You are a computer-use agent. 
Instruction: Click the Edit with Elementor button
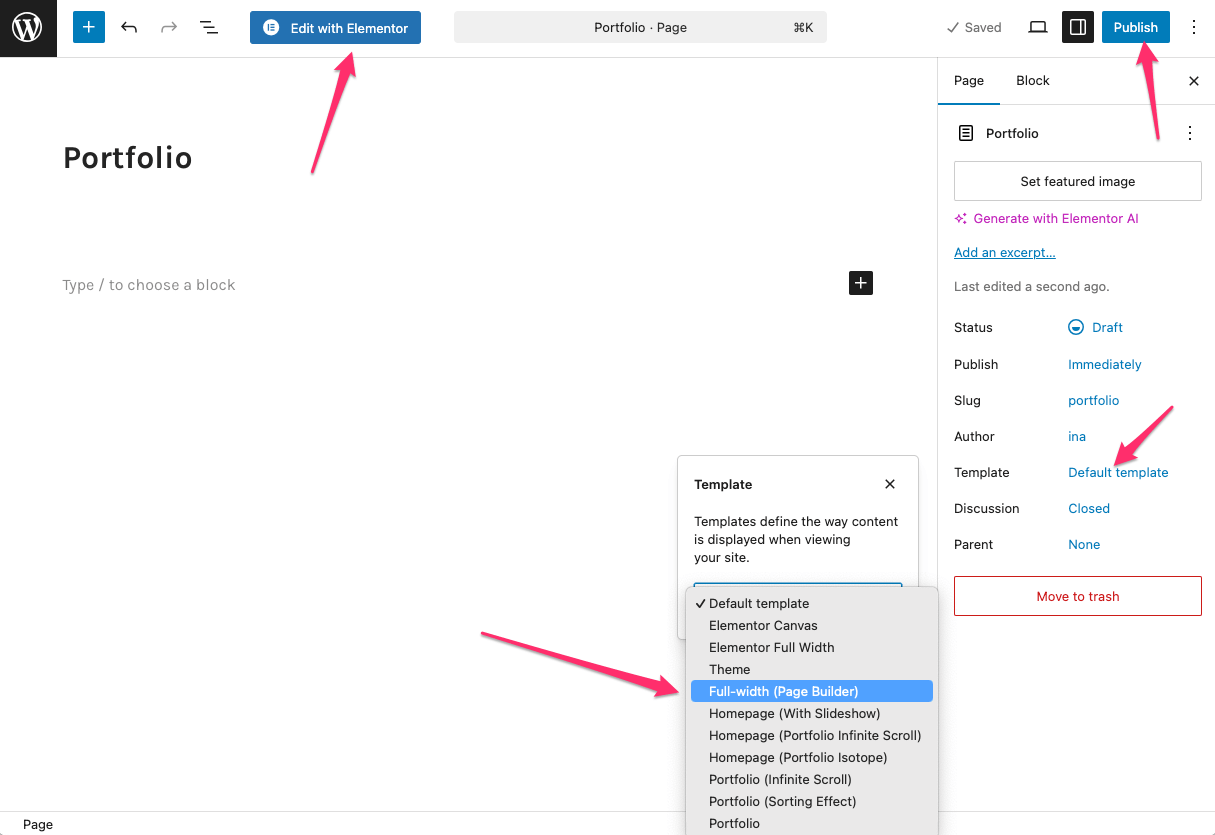335,28
